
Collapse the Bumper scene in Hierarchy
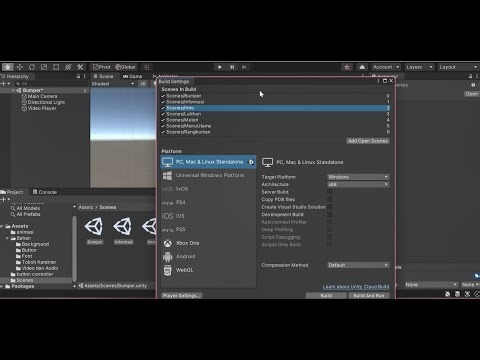pyautogui.click(x=13, y=90)
